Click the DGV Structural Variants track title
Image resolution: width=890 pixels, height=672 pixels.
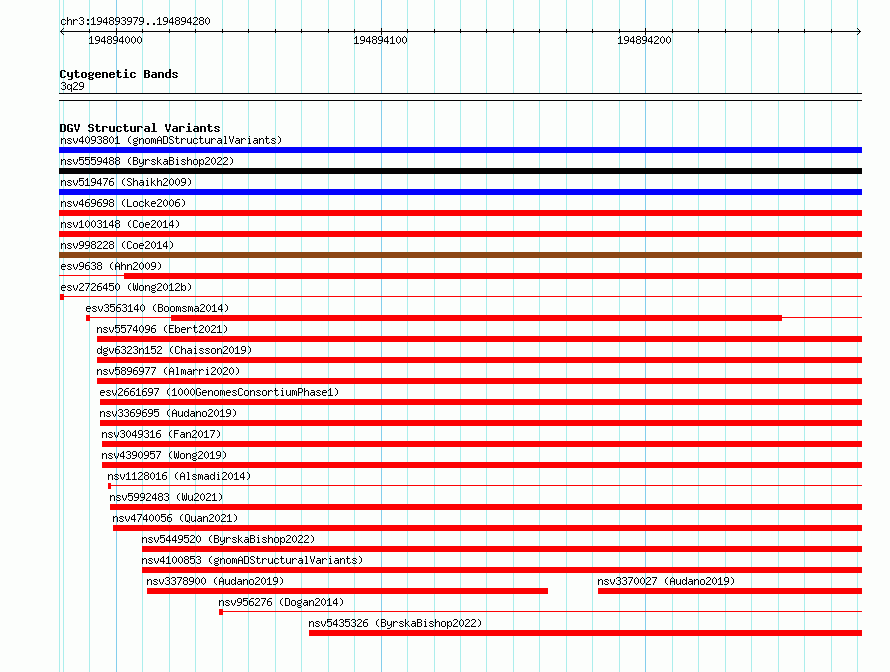[140, 128]
